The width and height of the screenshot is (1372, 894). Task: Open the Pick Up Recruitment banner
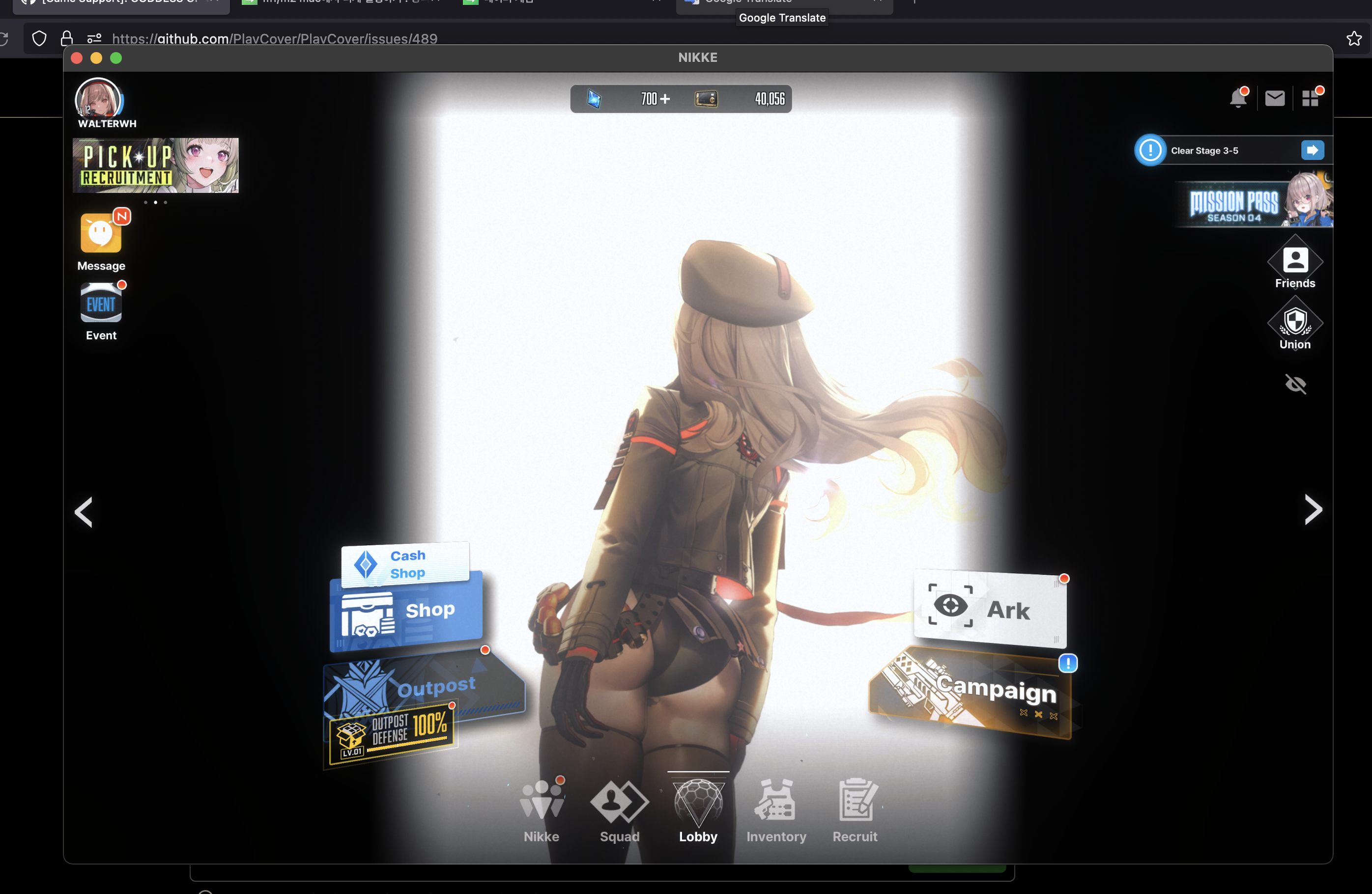[156, 166]
